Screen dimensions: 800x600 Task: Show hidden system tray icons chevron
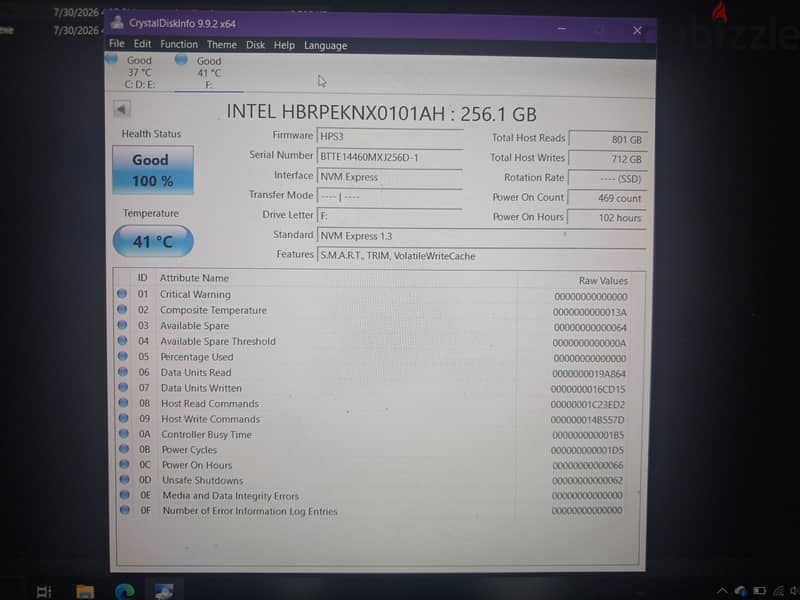(722, 591)
